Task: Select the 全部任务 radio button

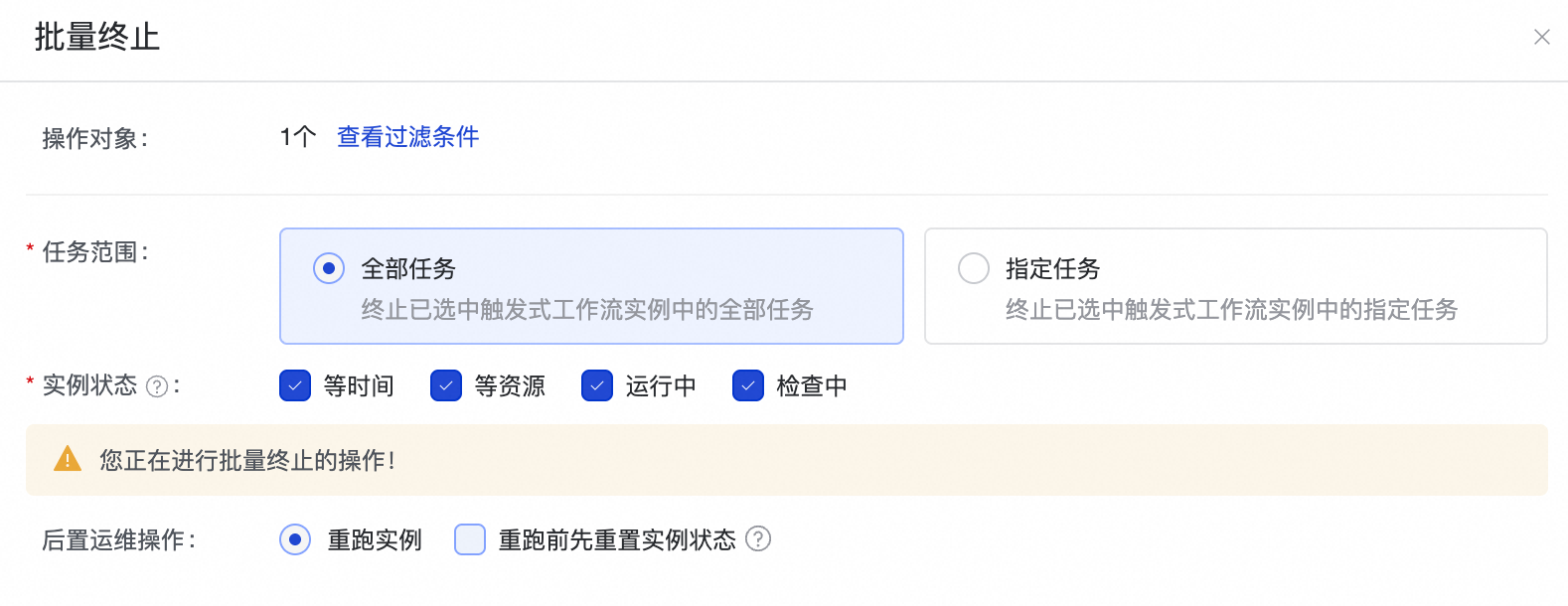Action: tap(329, 268)
